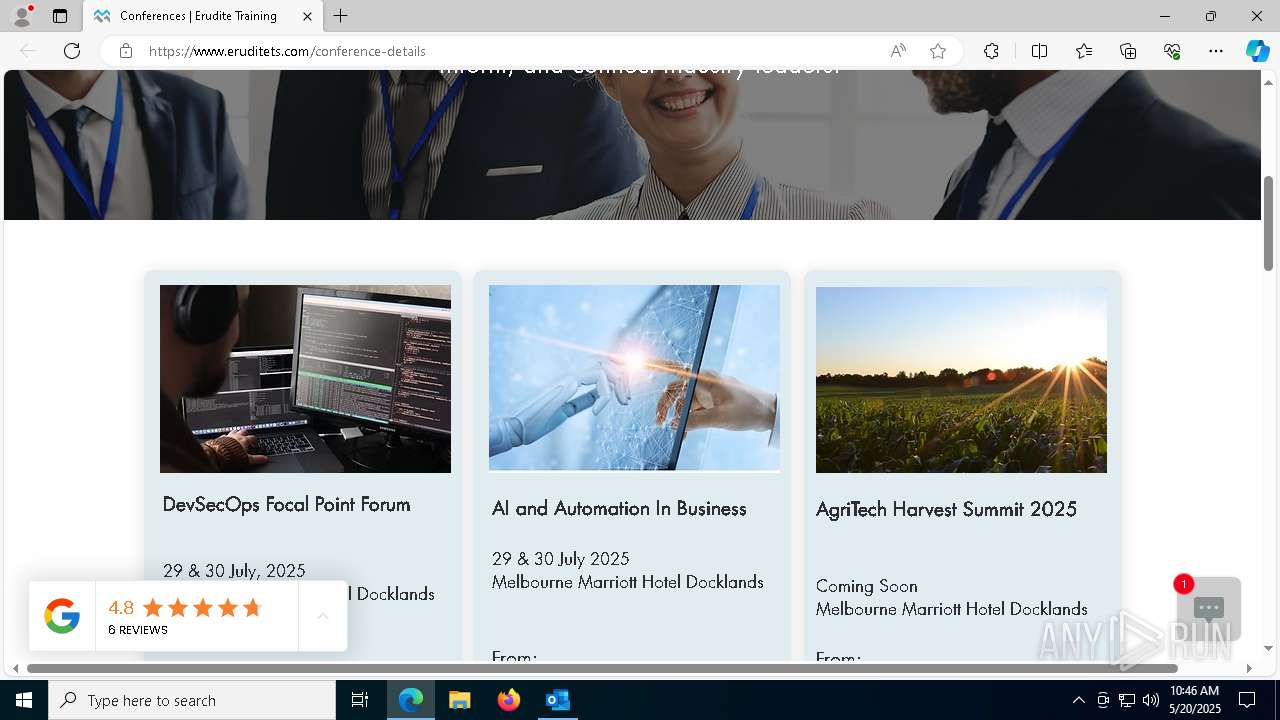Open Outlook from taskbar
This screenshot has height=720, width=1280.
click(557, 700)
